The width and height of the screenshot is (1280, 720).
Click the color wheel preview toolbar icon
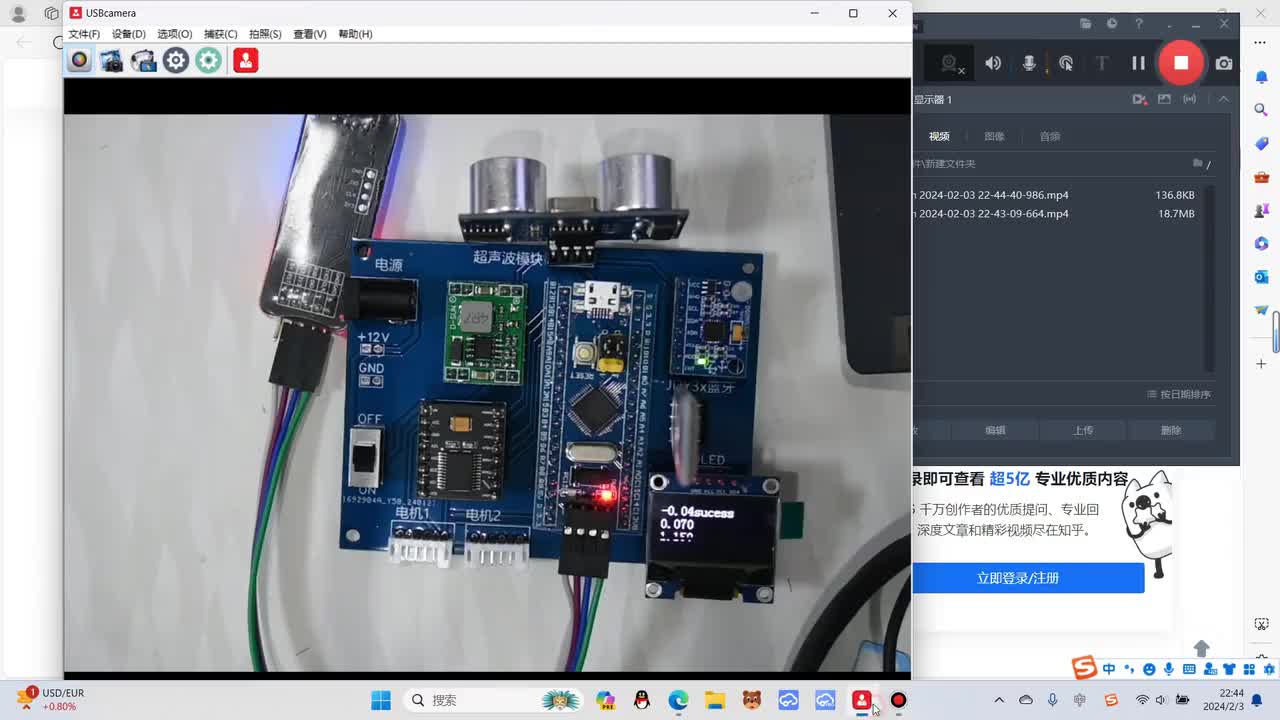[79, 60]
